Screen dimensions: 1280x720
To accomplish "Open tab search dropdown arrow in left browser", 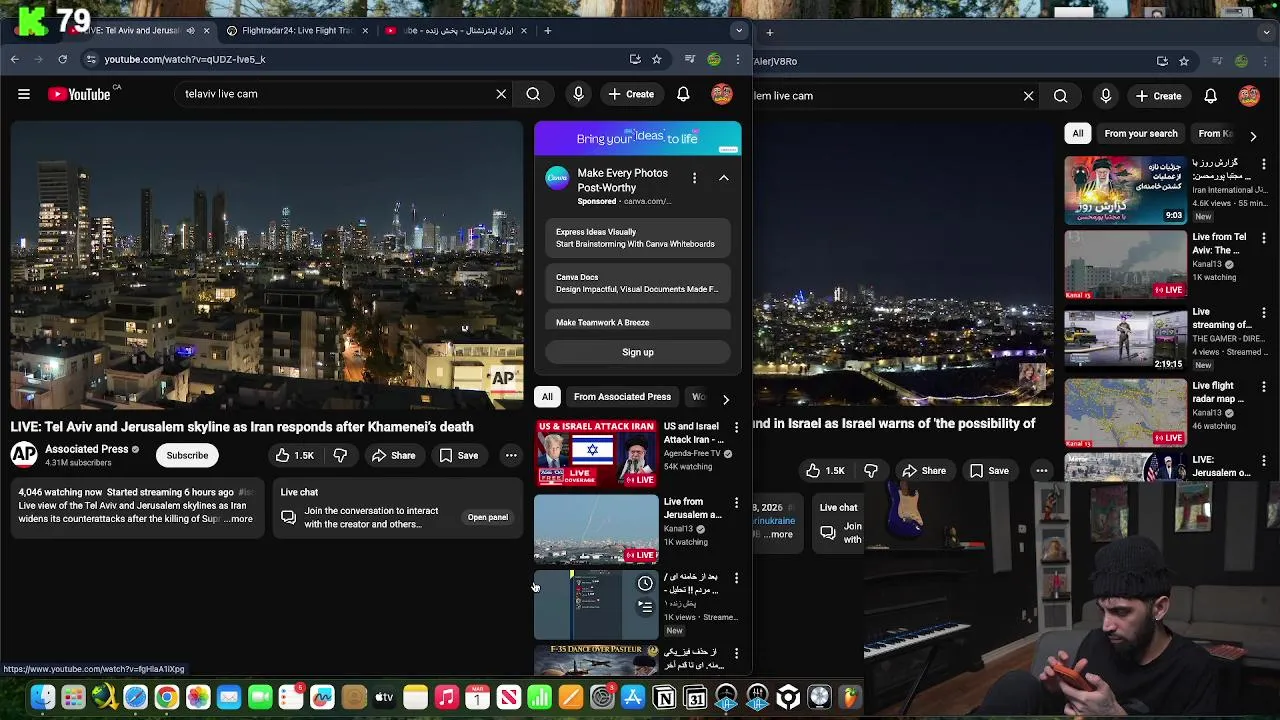I will tap(739, 30).
